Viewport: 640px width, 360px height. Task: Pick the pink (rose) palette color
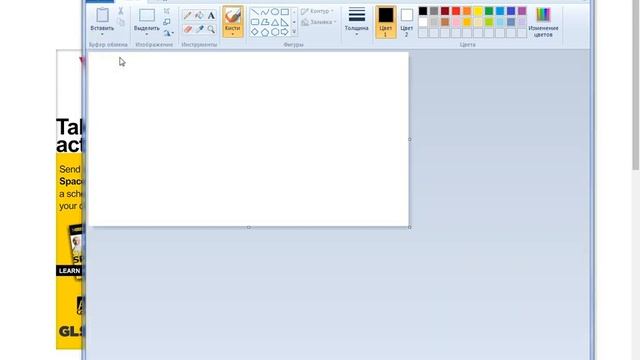456,22
